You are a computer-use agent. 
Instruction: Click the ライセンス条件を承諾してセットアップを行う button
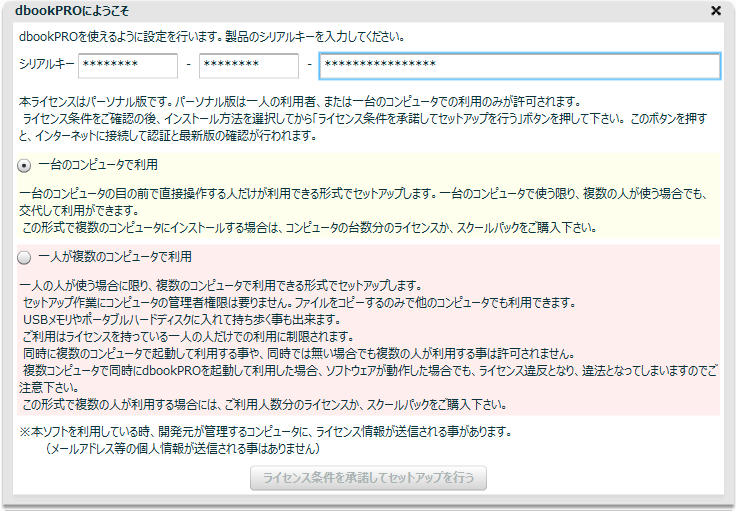[x=368, y=478]
